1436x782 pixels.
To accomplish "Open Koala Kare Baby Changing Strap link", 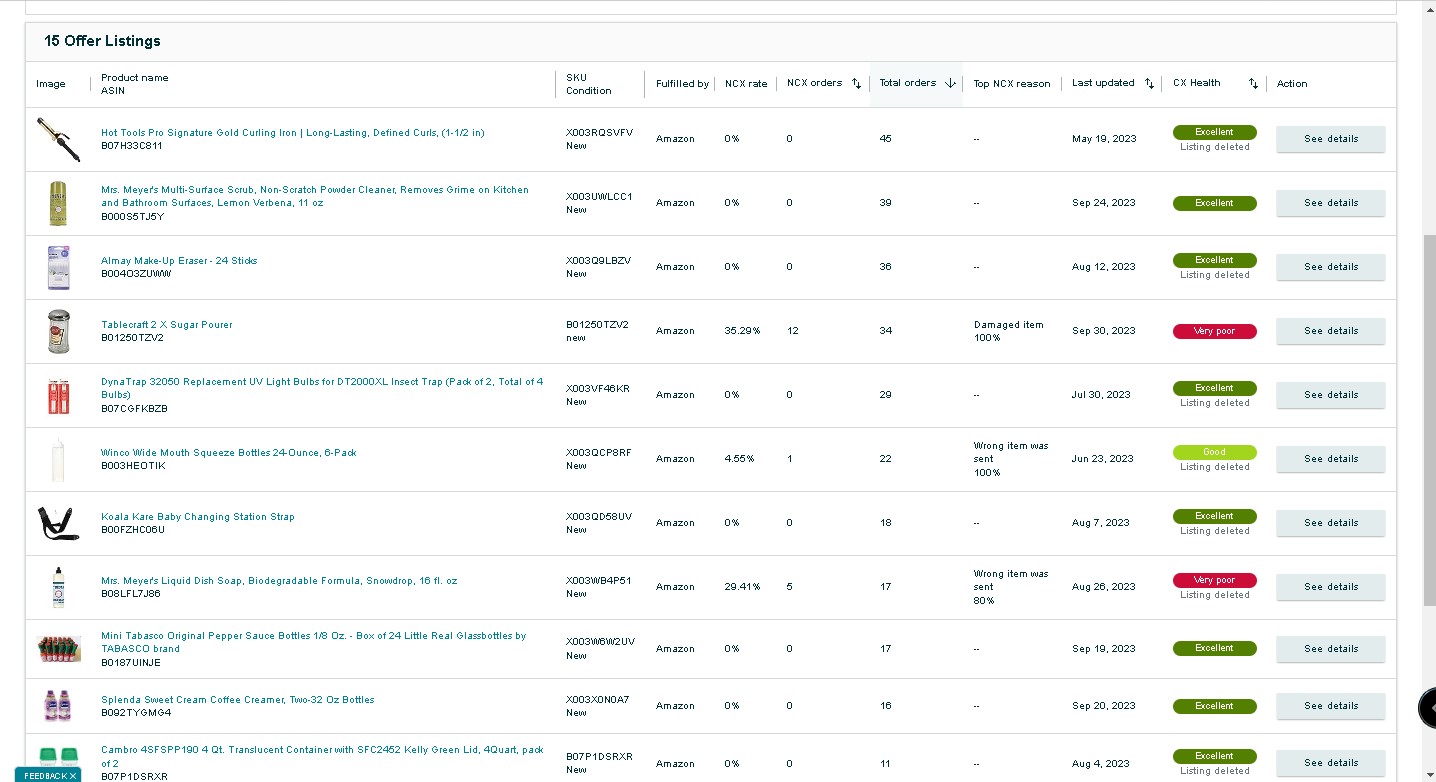I will click(198, 517).
